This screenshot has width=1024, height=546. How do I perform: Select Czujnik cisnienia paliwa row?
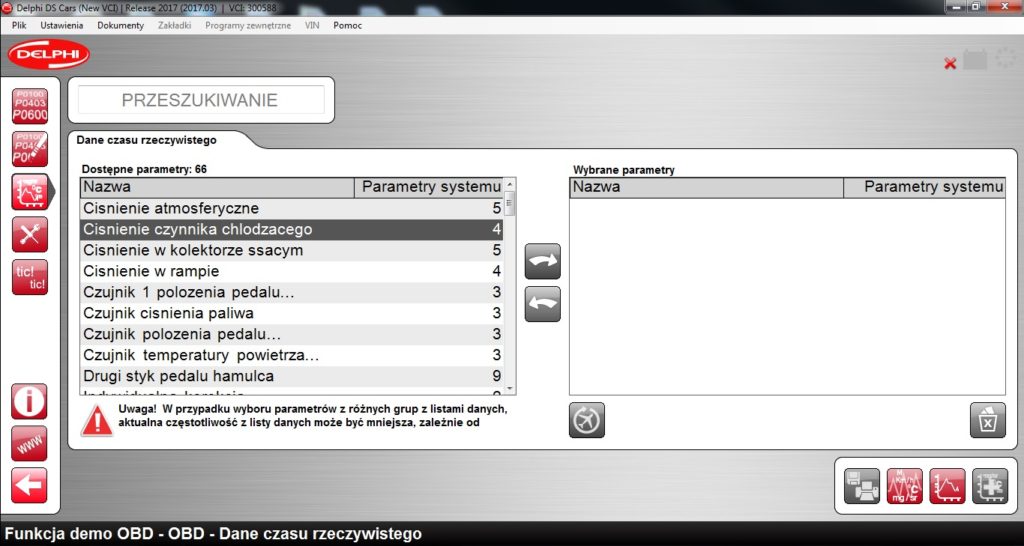tap(292, 313)
